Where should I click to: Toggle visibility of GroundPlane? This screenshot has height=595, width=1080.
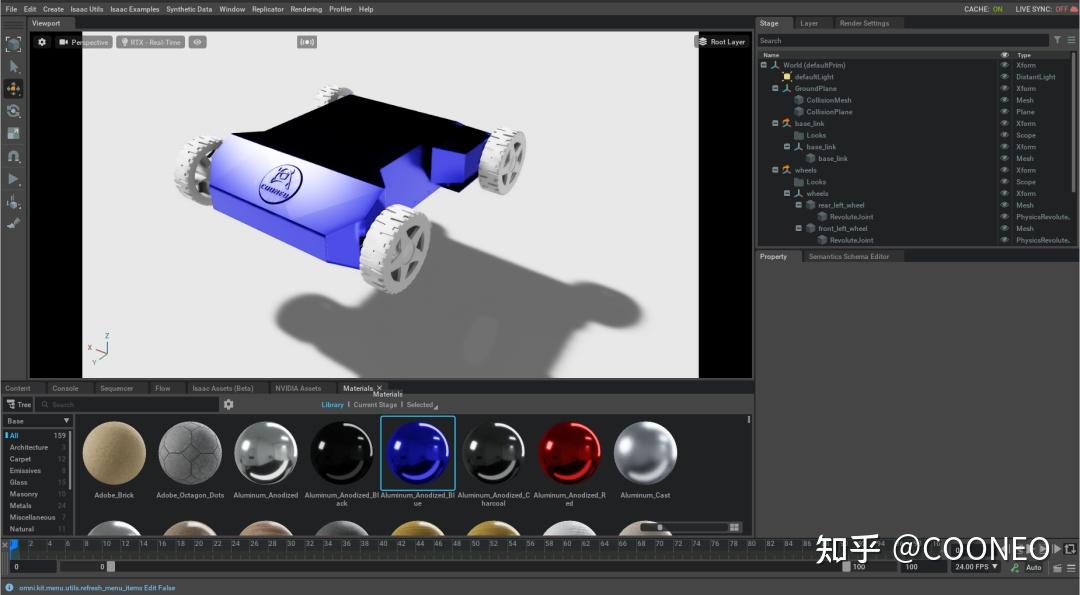1004,88
